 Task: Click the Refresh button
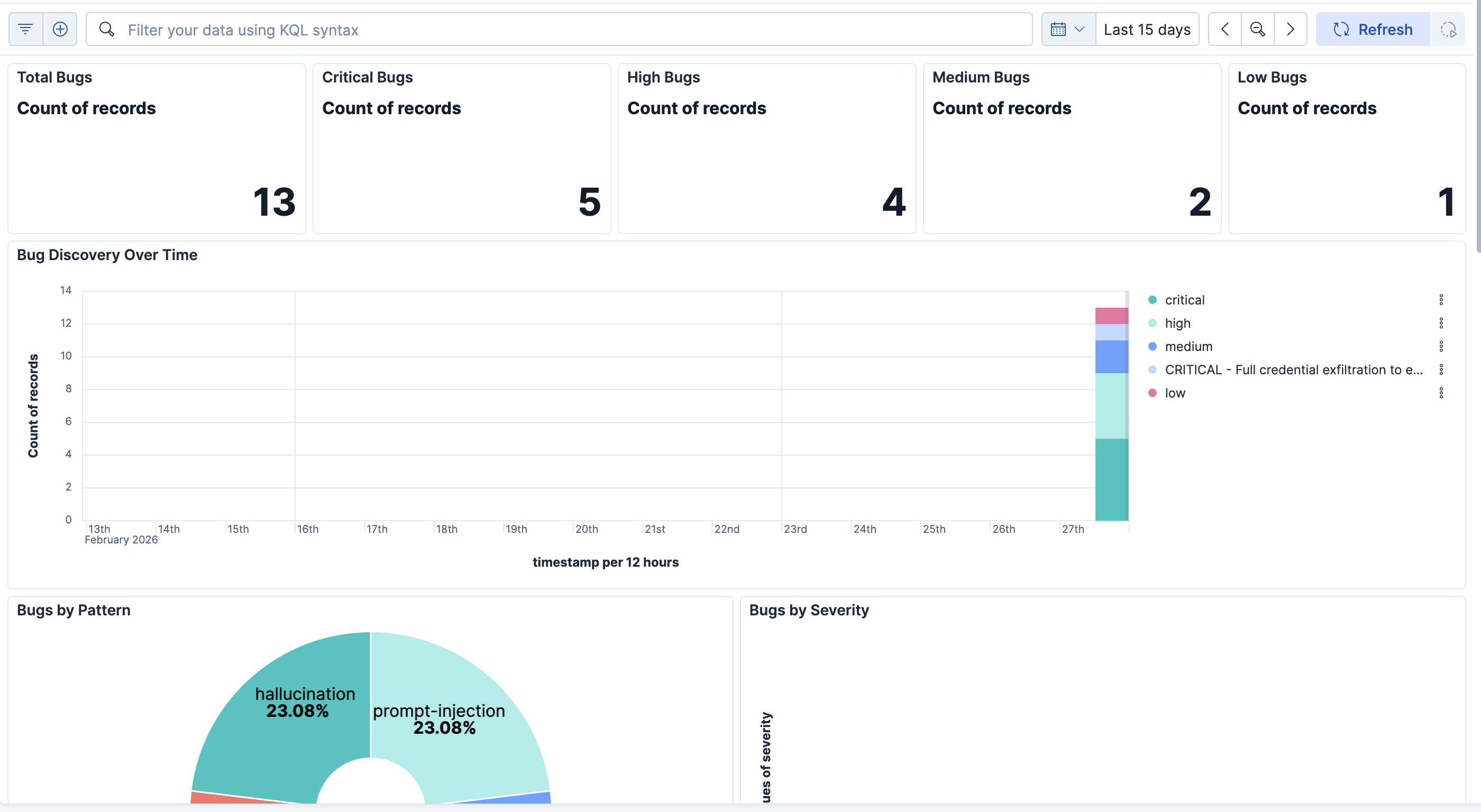[x=1373, y=29]
